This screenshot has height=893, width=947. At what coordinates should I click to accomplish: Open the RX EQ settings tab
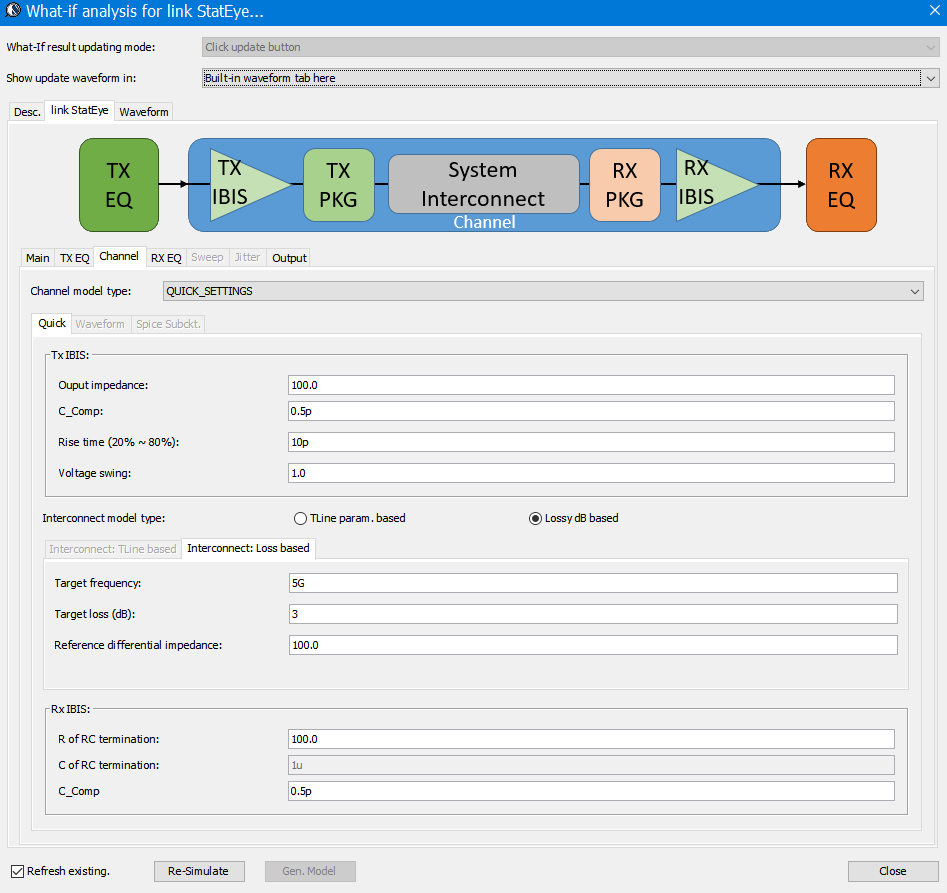(166, 258)
